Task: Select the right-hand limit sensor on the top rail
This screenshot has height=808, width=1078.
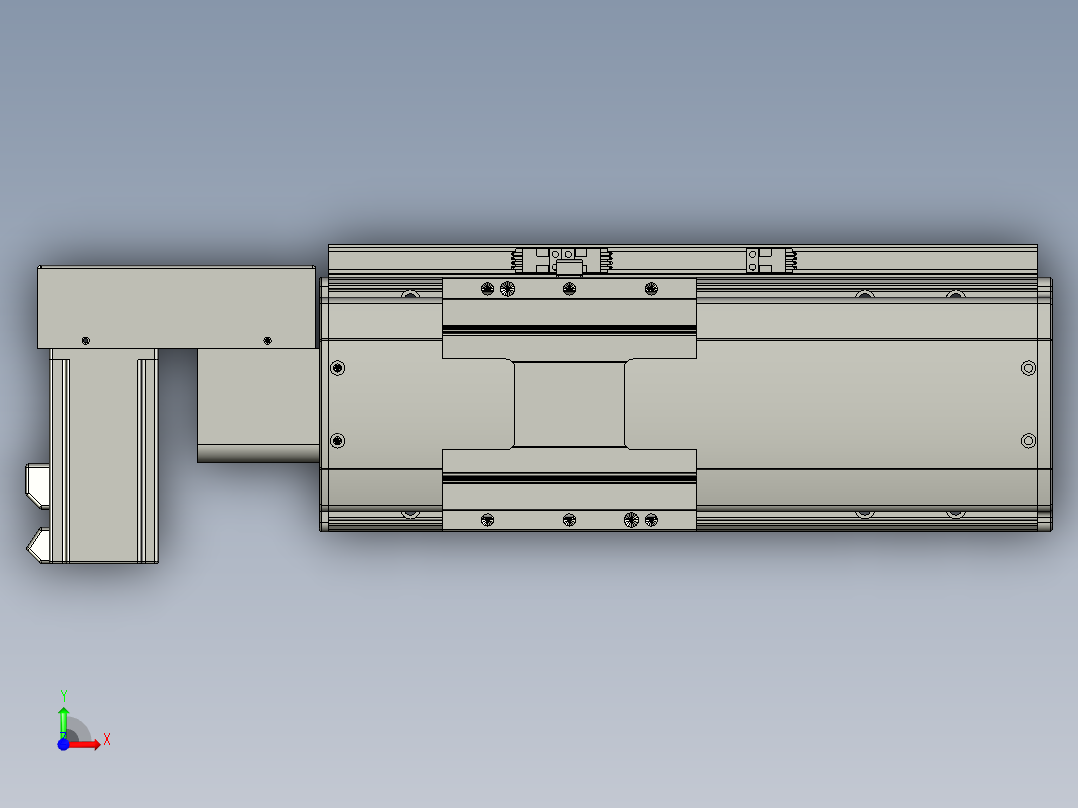Action: 770,261
